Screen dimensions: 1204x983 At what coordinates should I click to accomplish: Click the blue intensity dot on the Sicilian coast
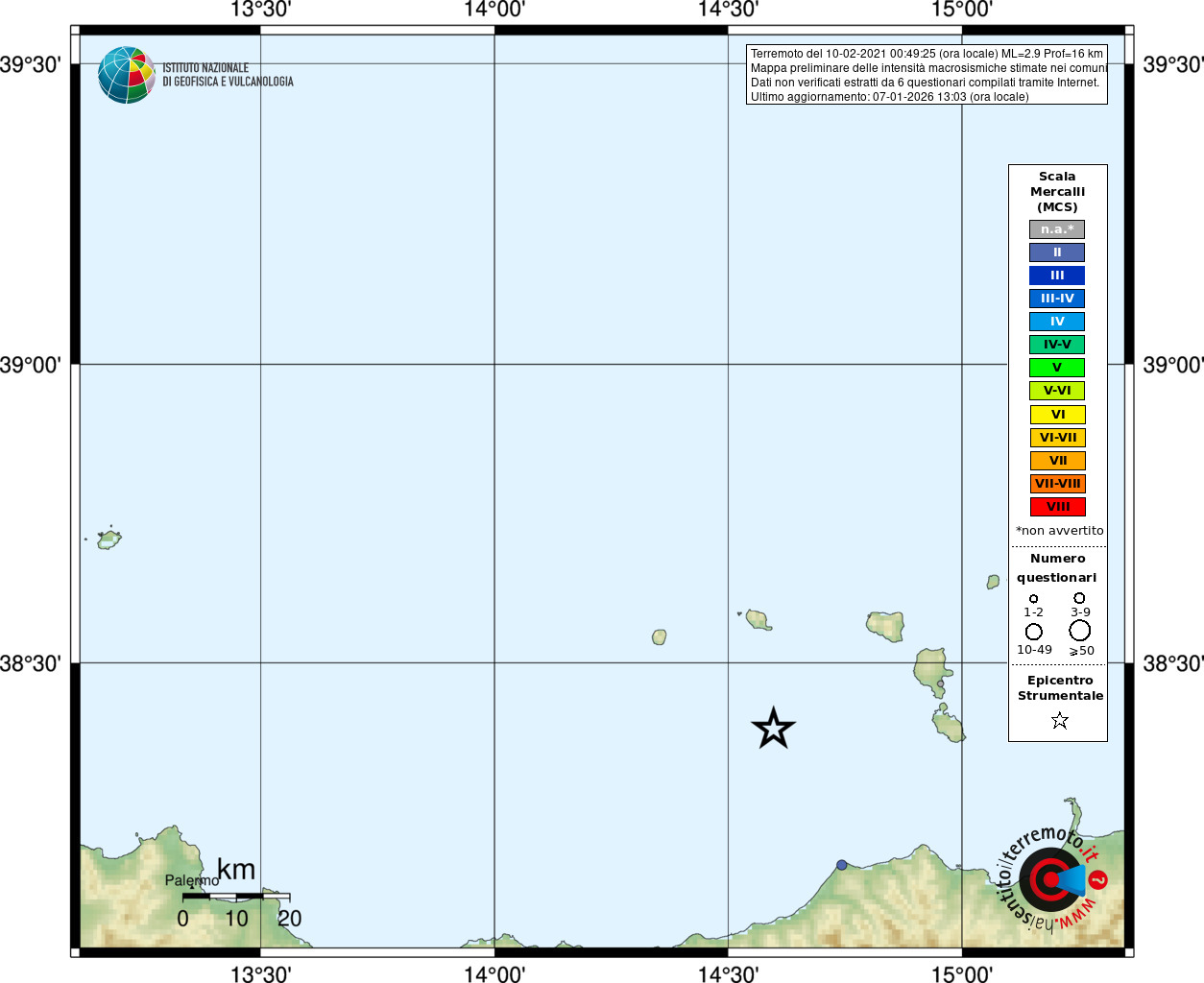[x=842, y=865]
